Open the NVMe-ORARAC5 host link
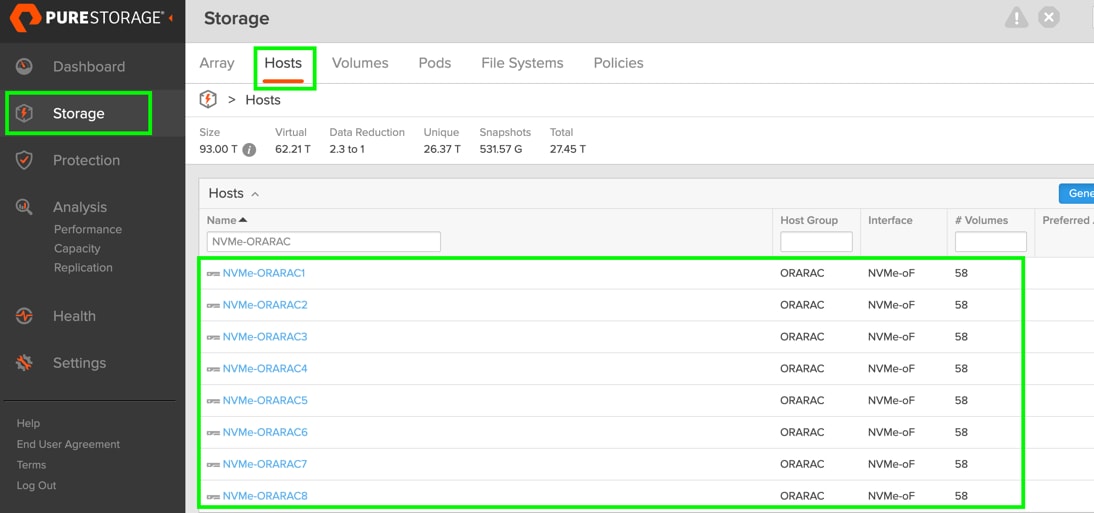1094x513 pixels. pos(265,401)
